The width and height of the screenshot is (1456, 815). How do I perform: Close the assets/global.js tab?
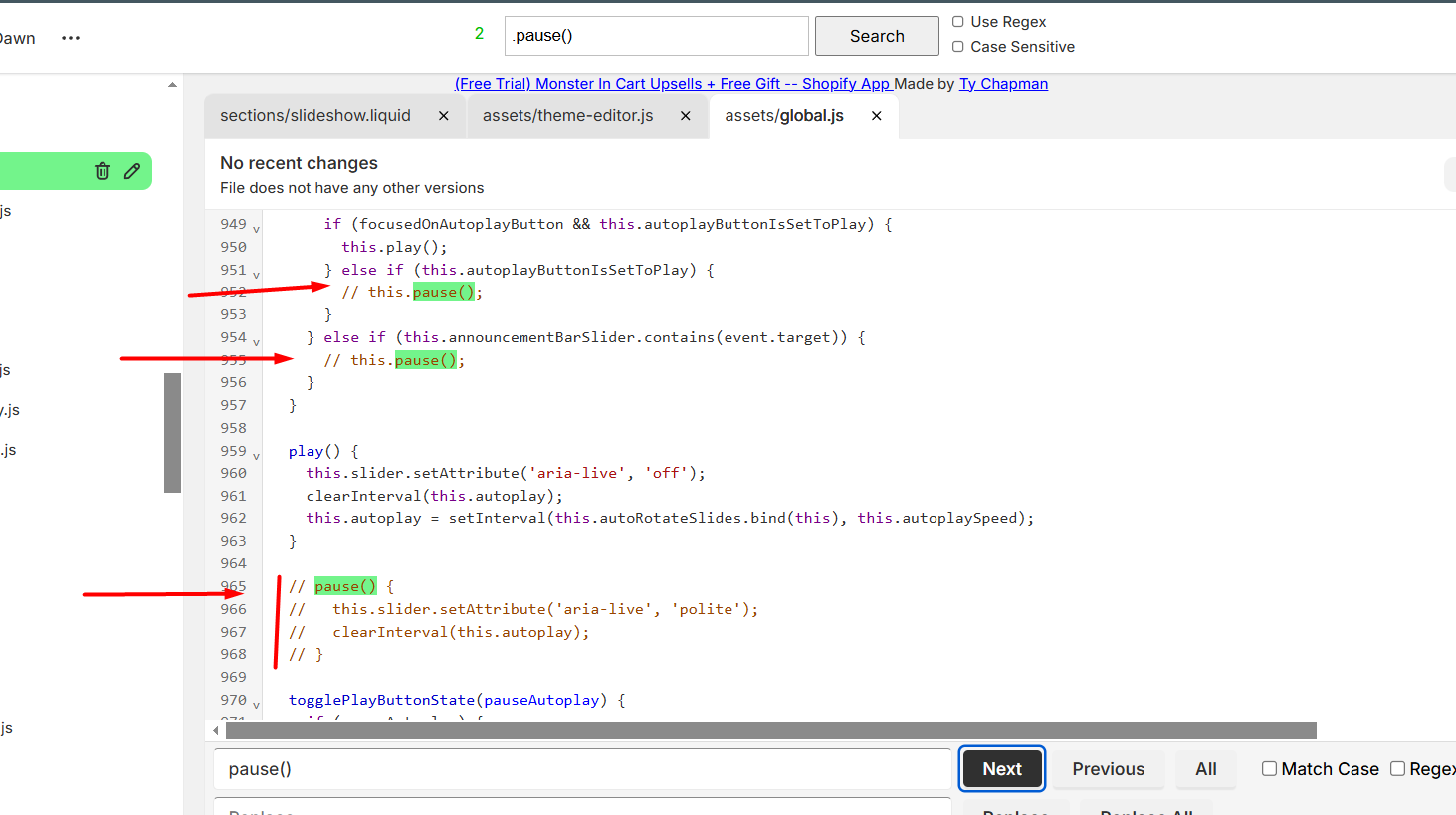pos(877,116)
